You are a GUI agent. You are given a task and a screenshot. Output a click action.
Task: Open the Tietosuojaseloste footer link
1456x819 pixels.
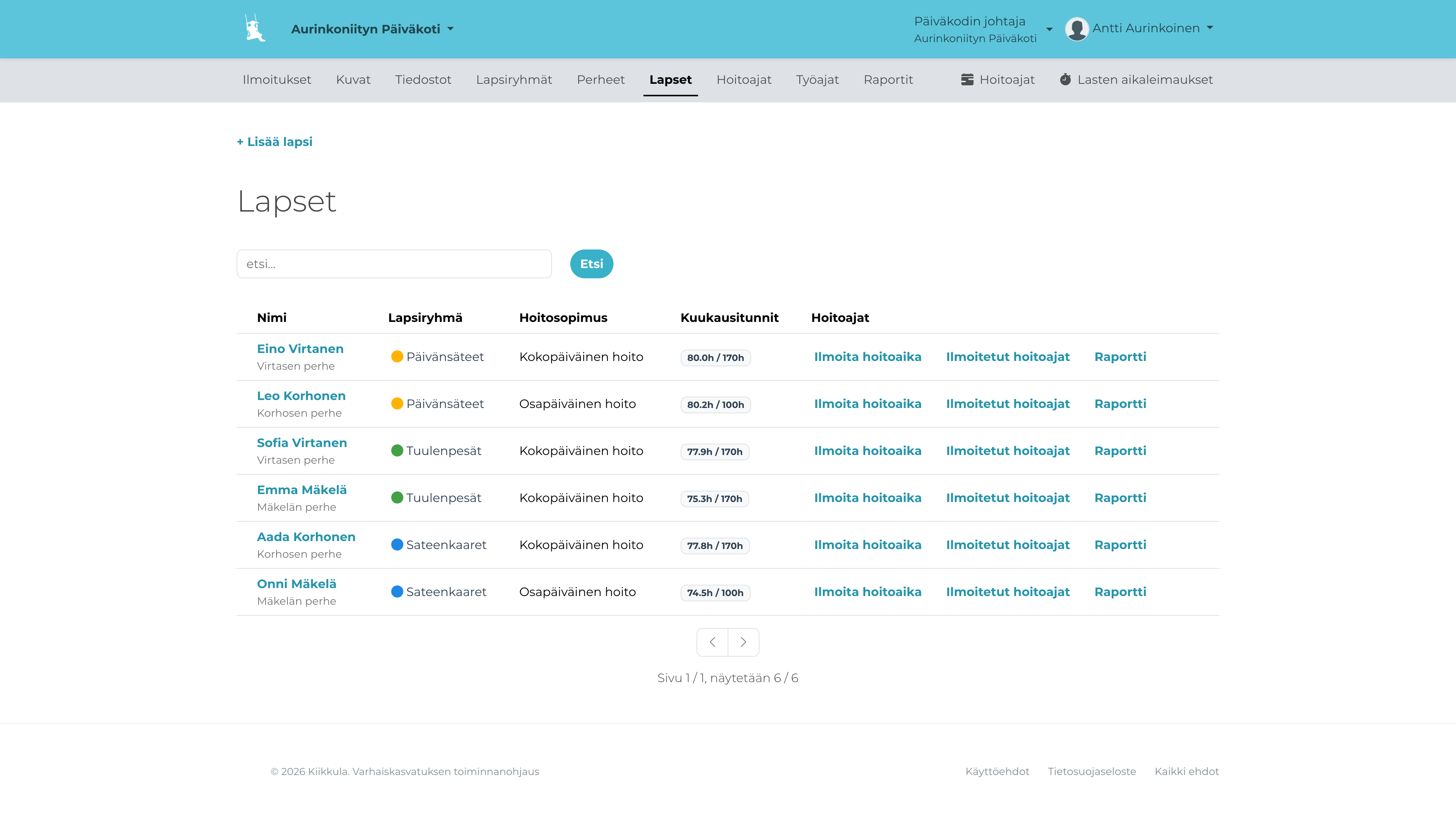1092,772
